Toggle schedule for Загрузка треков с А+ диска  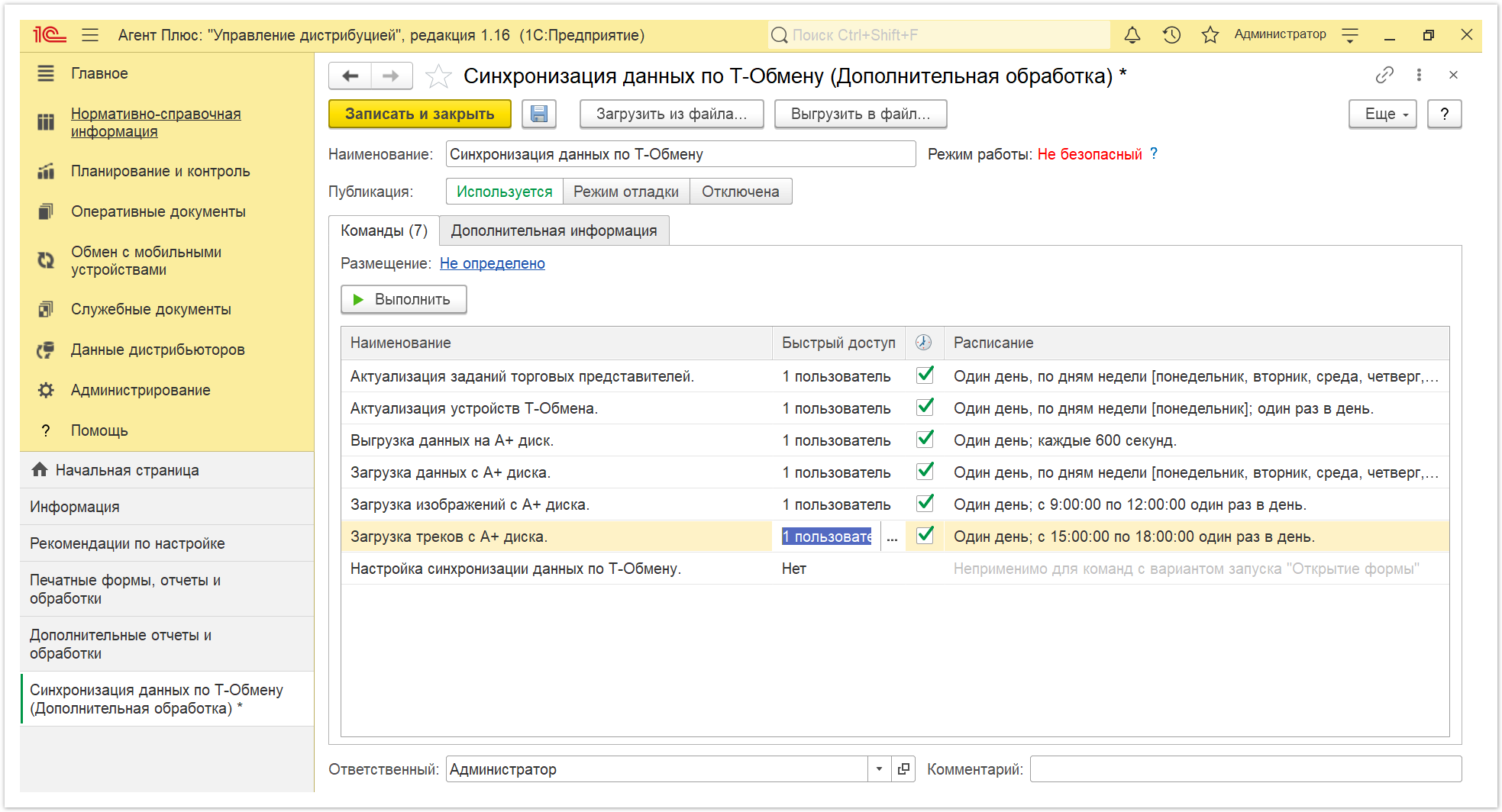tap(925, 535)
